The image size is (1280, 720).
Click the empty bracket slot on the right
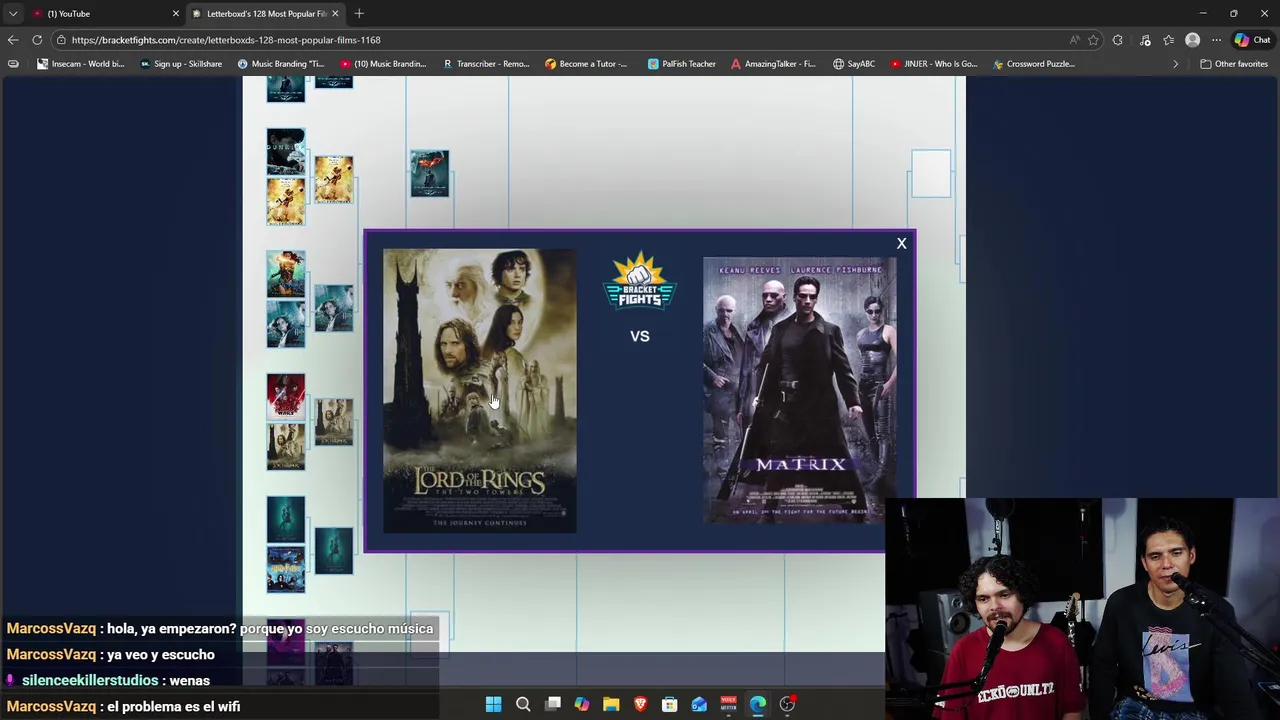coord(930,173)
